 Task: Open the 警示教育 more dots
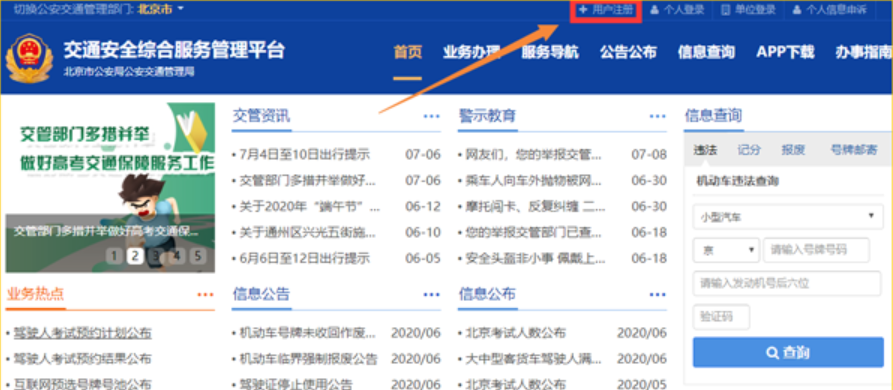click(x=657, y=116)
